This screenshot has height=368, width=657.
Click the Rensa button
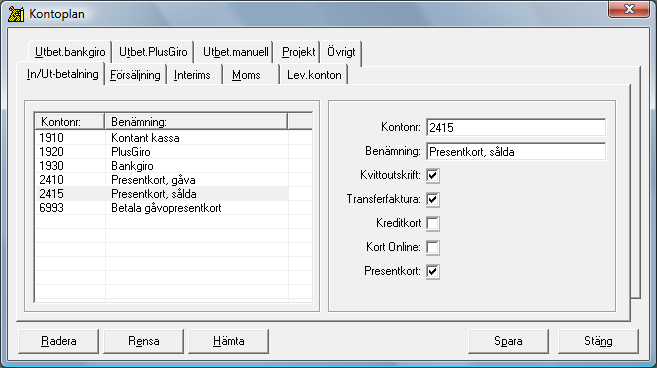pos(144,341)
